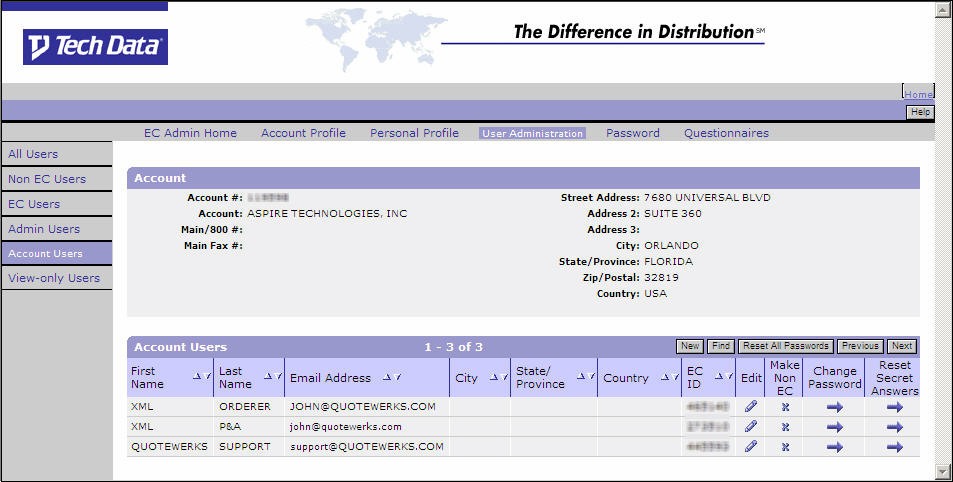Viewport: 953px width, 482px height.
Task: Open the Personal Profile tab
Action: (x=415, y=133)
